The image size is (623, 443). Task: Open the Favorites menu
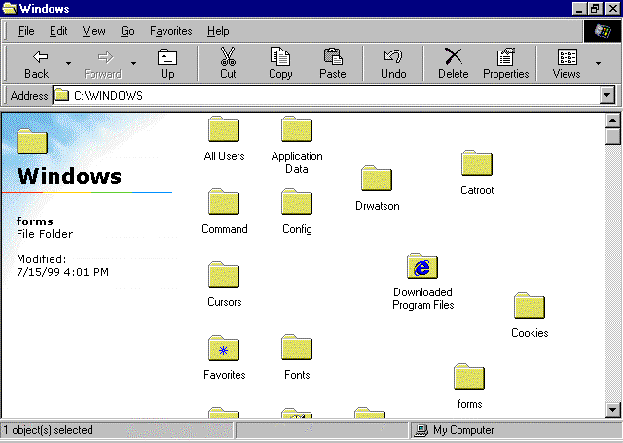click(171, 31)
